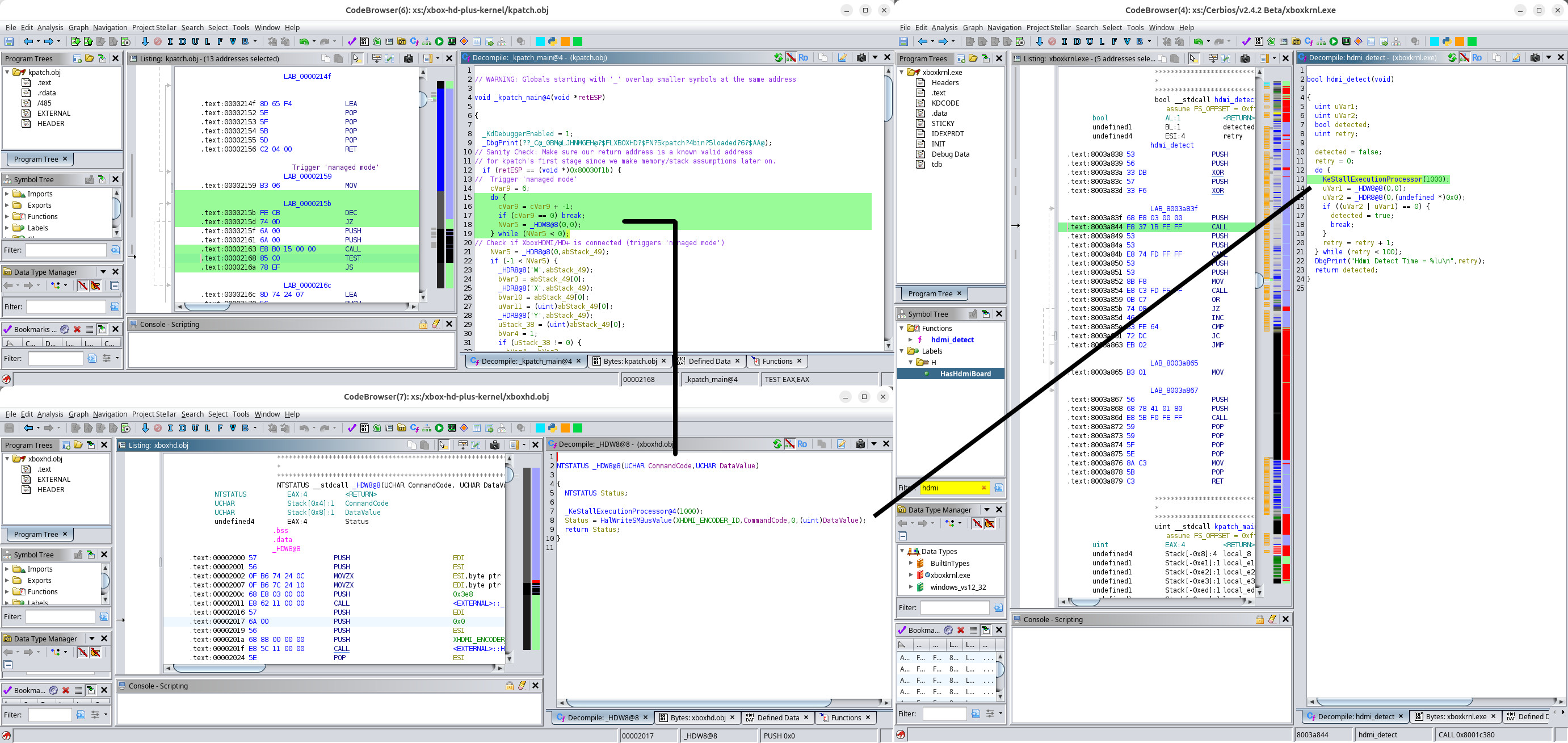Open the Navigation menu in CodeBrowser(4)
This screenshot has height=743, width=1568.
point(1004,27)
